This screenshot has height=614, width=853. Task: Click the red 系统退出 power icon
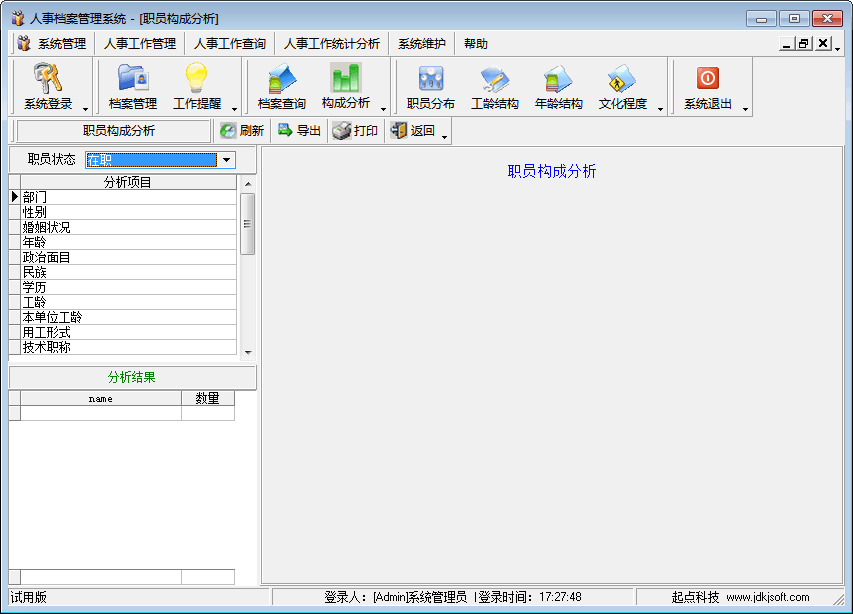[707, 78]
